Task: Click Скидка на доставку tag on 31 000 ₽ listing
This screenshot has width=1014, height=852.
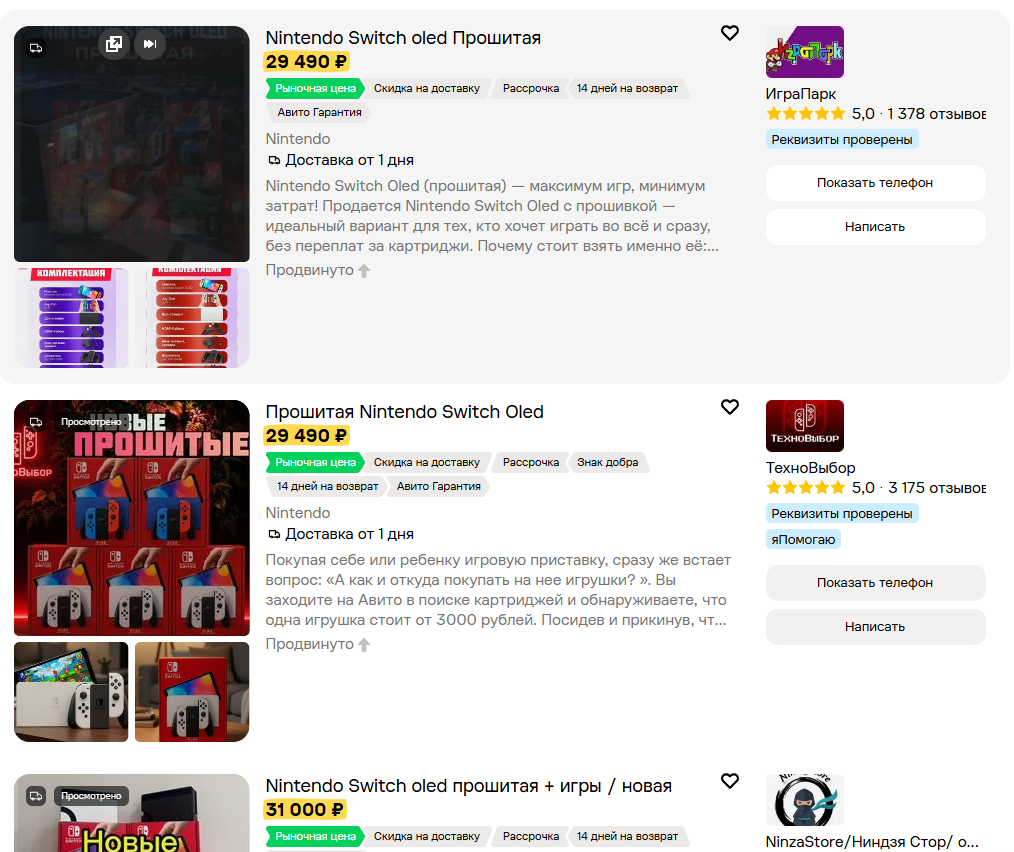Action: (427, 836)
